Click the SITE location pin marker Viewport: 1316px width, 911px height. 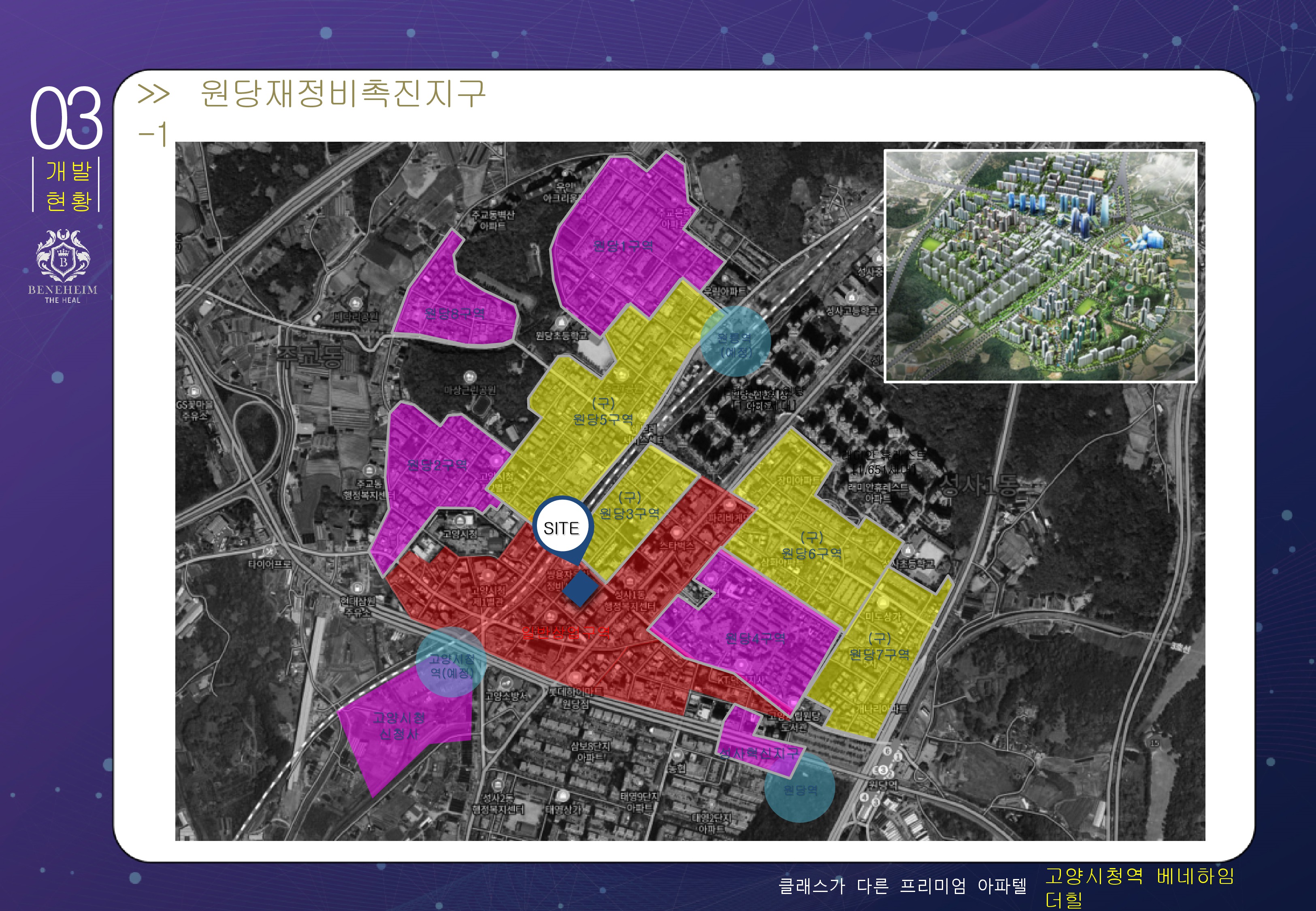tap(562, 528)
